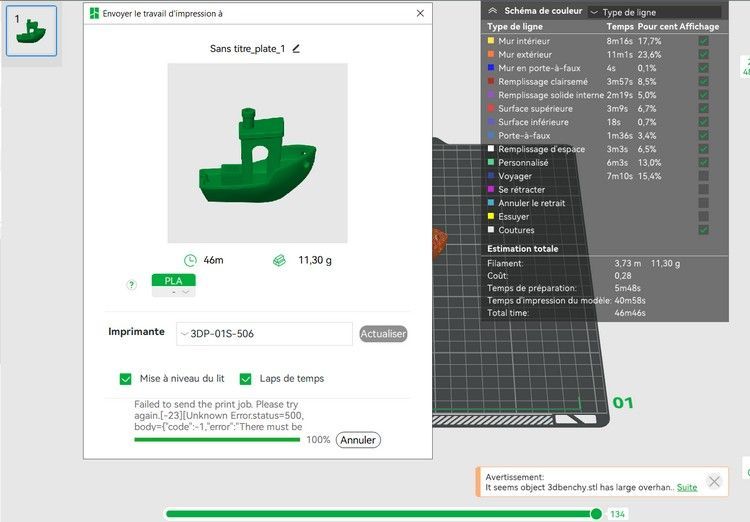Toggle Mise à niveau du lit checkbox
The image size is (750, 522).
tap(125, 379)
